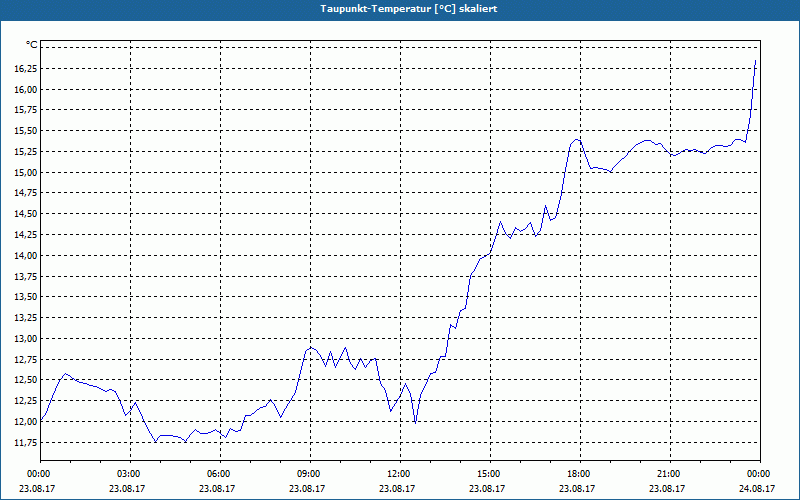This screenshot has width=800, height=500.
Task: Select the 12,00 y-axis value
Action: [x=26, y=421]
